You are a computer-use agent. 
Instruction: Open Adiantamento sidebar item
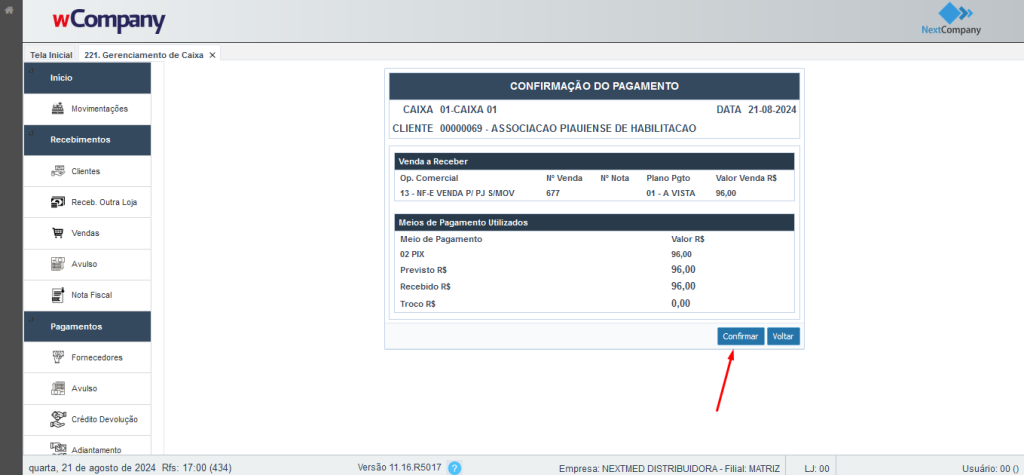coord(96,449)
